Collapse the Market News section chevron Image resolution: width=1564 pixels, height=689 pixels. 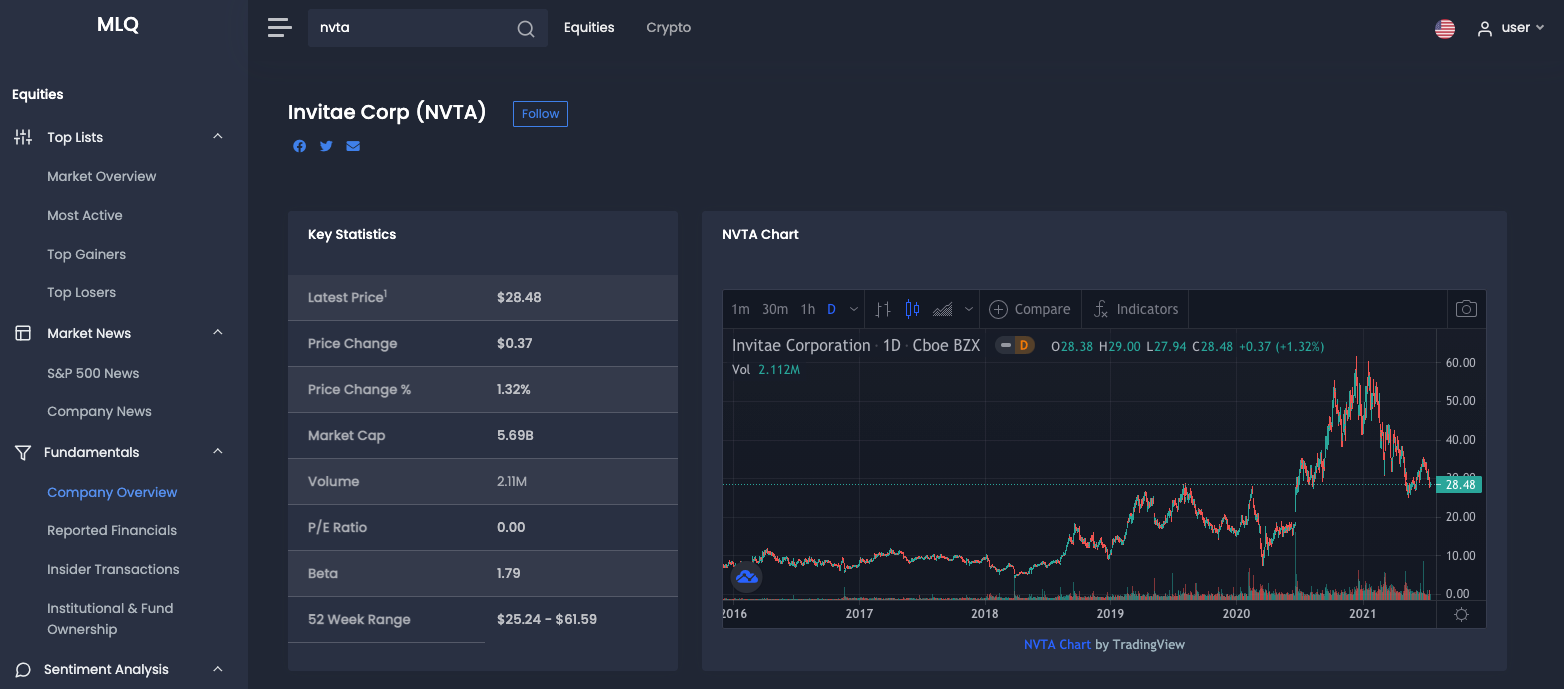coord(218,332)
